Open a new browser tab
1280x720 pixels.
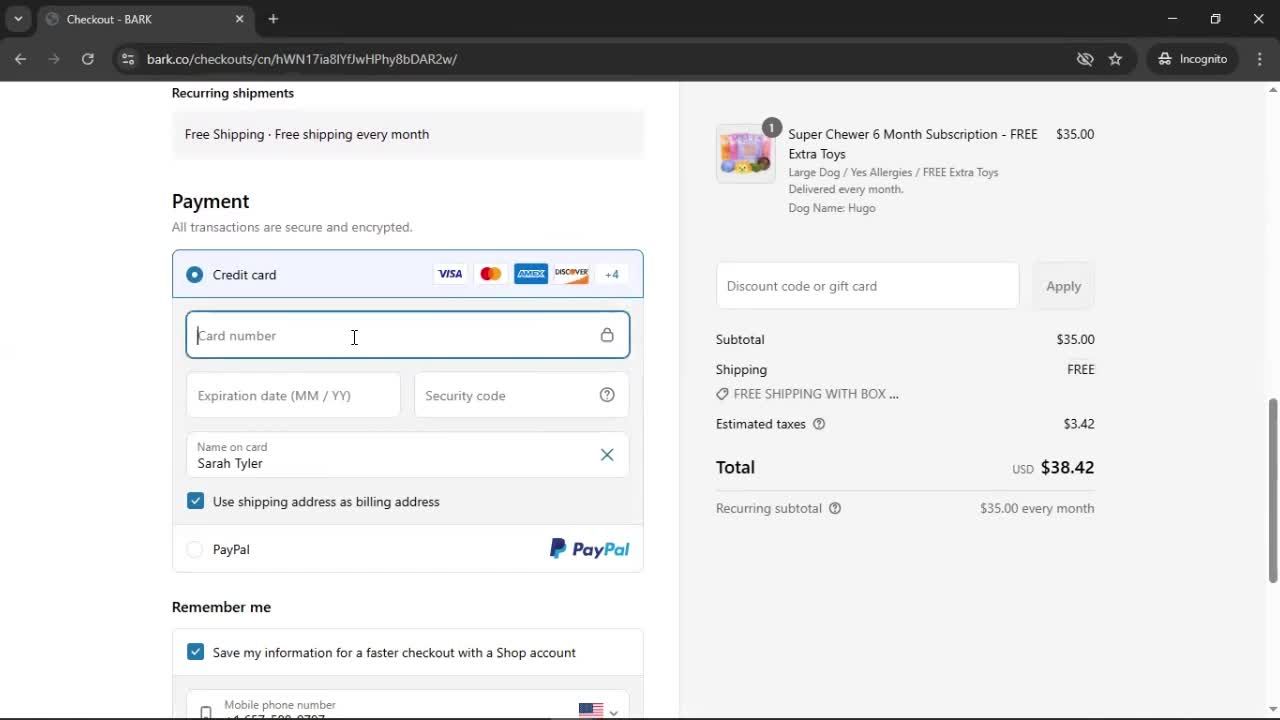pos(273,19)
